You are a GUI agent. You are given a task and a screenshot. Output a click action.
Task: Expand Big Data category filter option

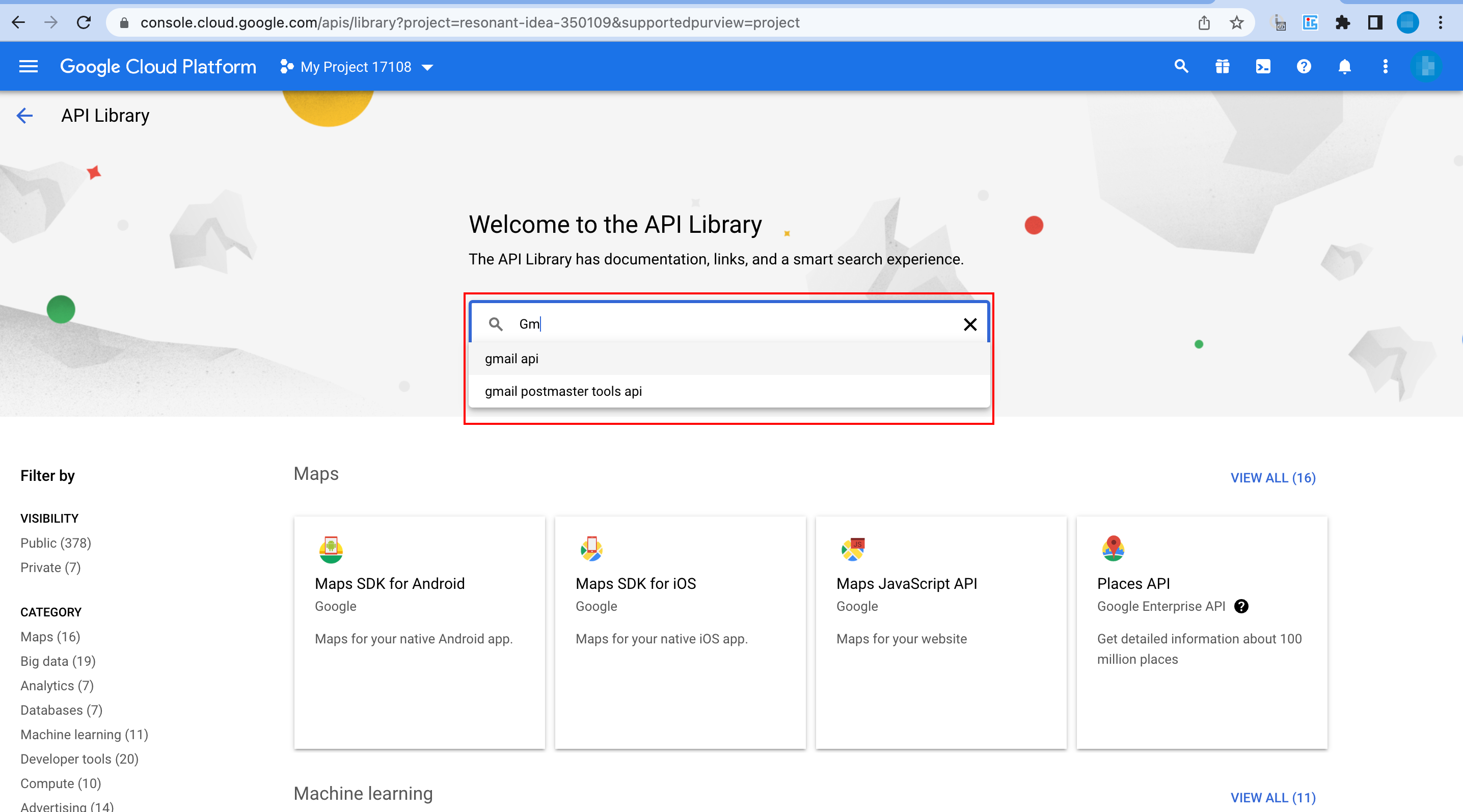pyautogui.click(x=56, y=661)
